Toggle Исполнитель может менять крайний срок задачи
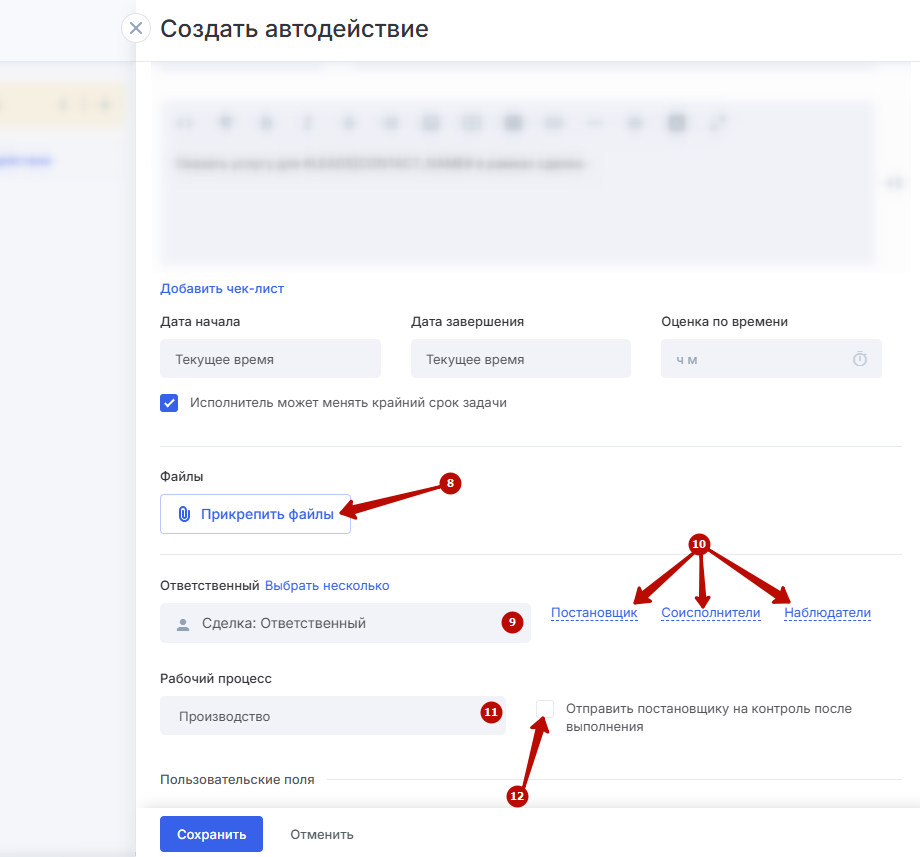Viewport: 920px width, 857px height. point(169,403)
